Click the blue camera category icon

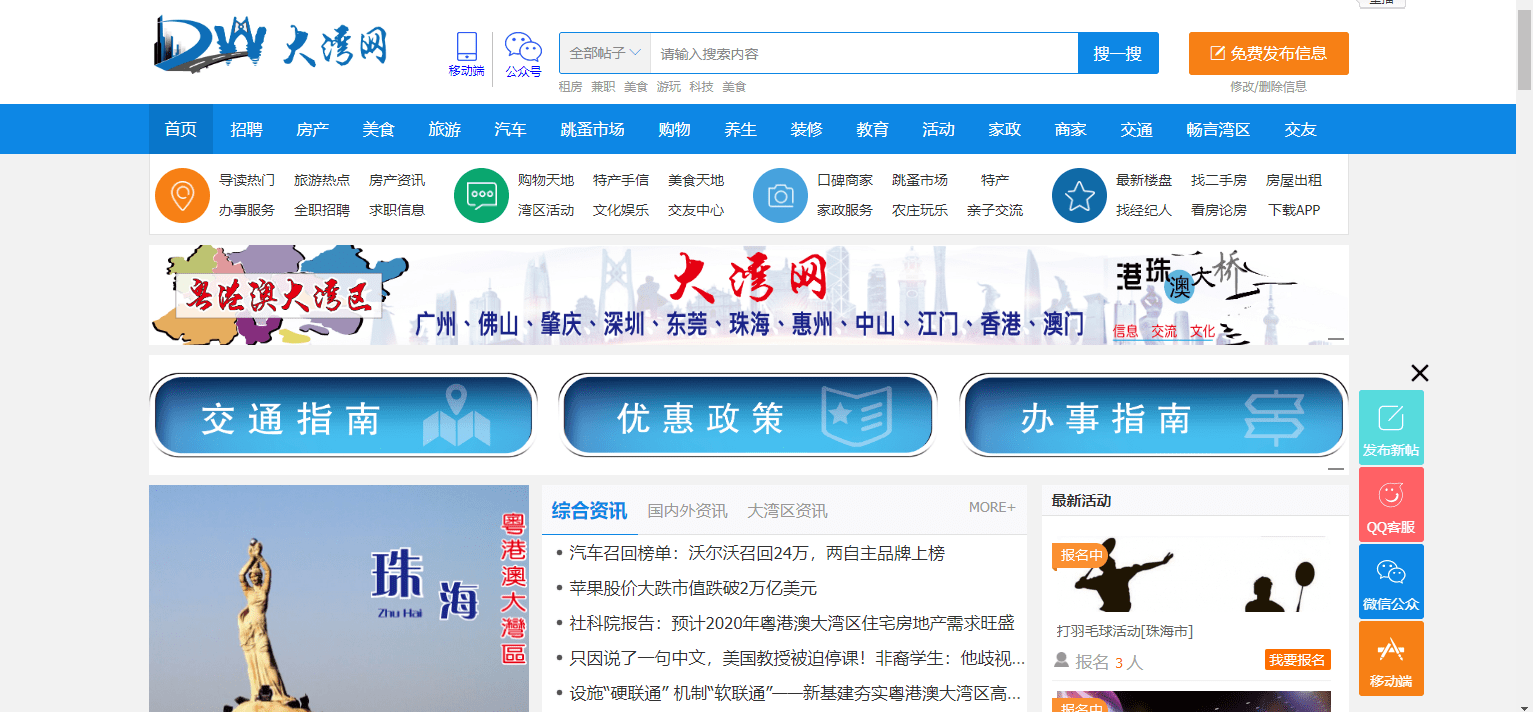[x=780, y=195]
